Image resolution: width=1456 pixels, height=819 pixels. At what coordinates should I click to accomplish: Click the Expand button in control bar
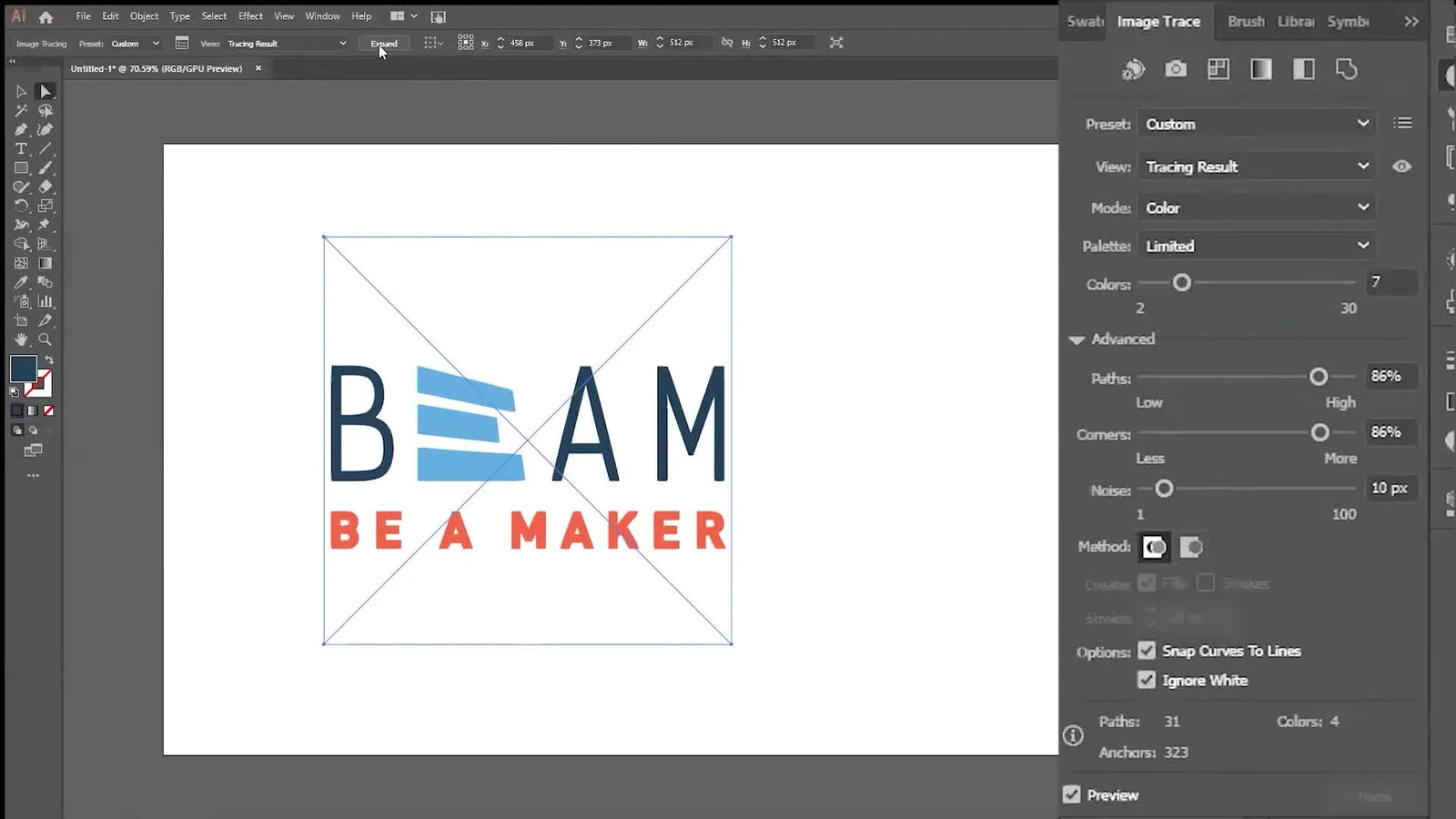(x=384, y=43)
